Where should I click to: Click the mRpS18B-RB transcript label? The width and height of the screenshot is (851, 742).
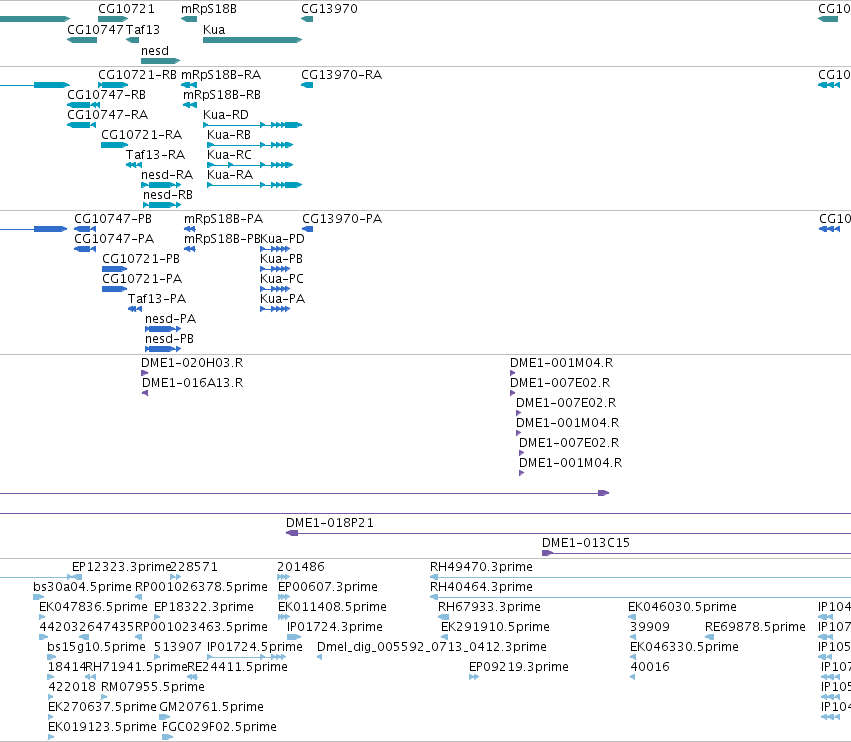[x=221, y=94]
